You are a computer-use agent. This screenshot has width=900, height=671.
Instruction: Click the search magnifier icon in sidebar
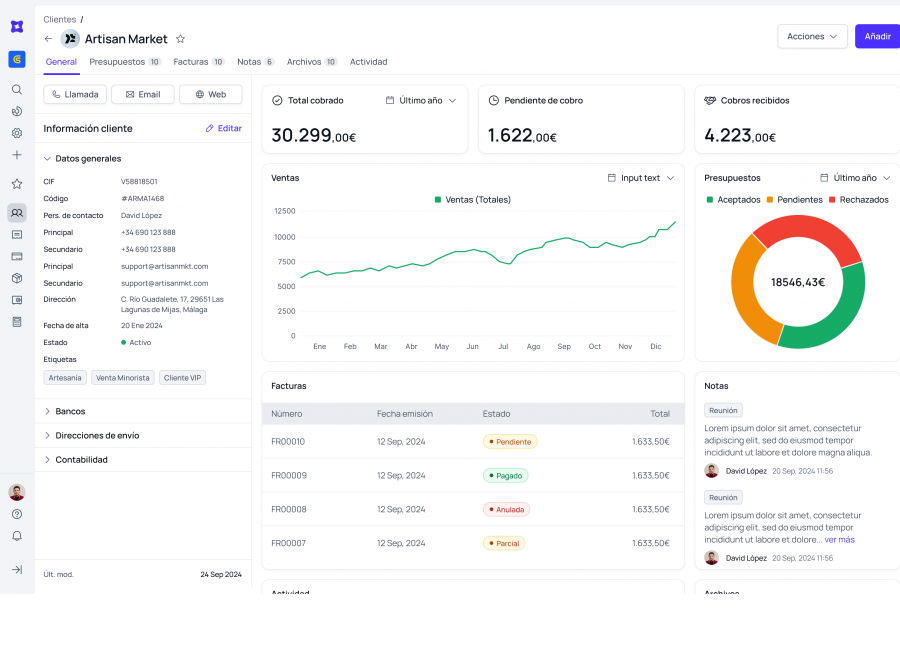(17, 89)
